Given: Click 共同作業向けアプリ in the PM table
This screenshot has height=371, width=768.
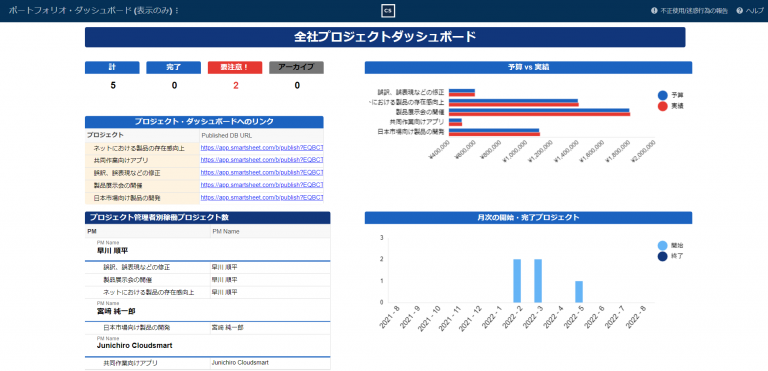Looking at the screenshot, I should (130, 364).
